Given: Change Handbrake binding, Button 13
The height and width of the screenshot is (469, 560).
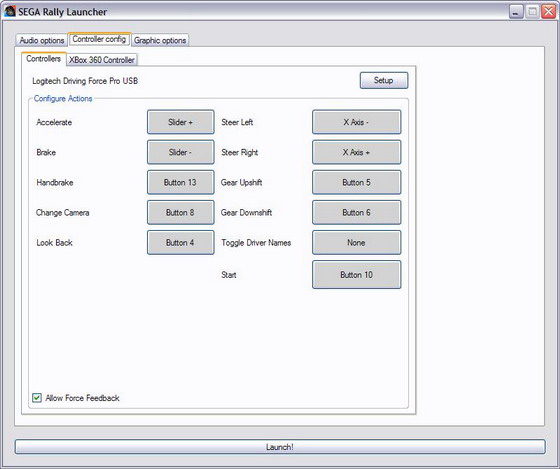Looking at the screenshot, I should tap(180, 182).
